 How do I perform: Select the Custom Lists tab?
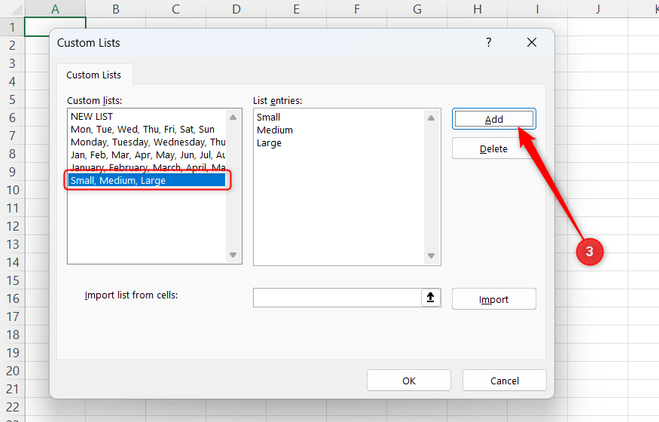tap(94, 75)
